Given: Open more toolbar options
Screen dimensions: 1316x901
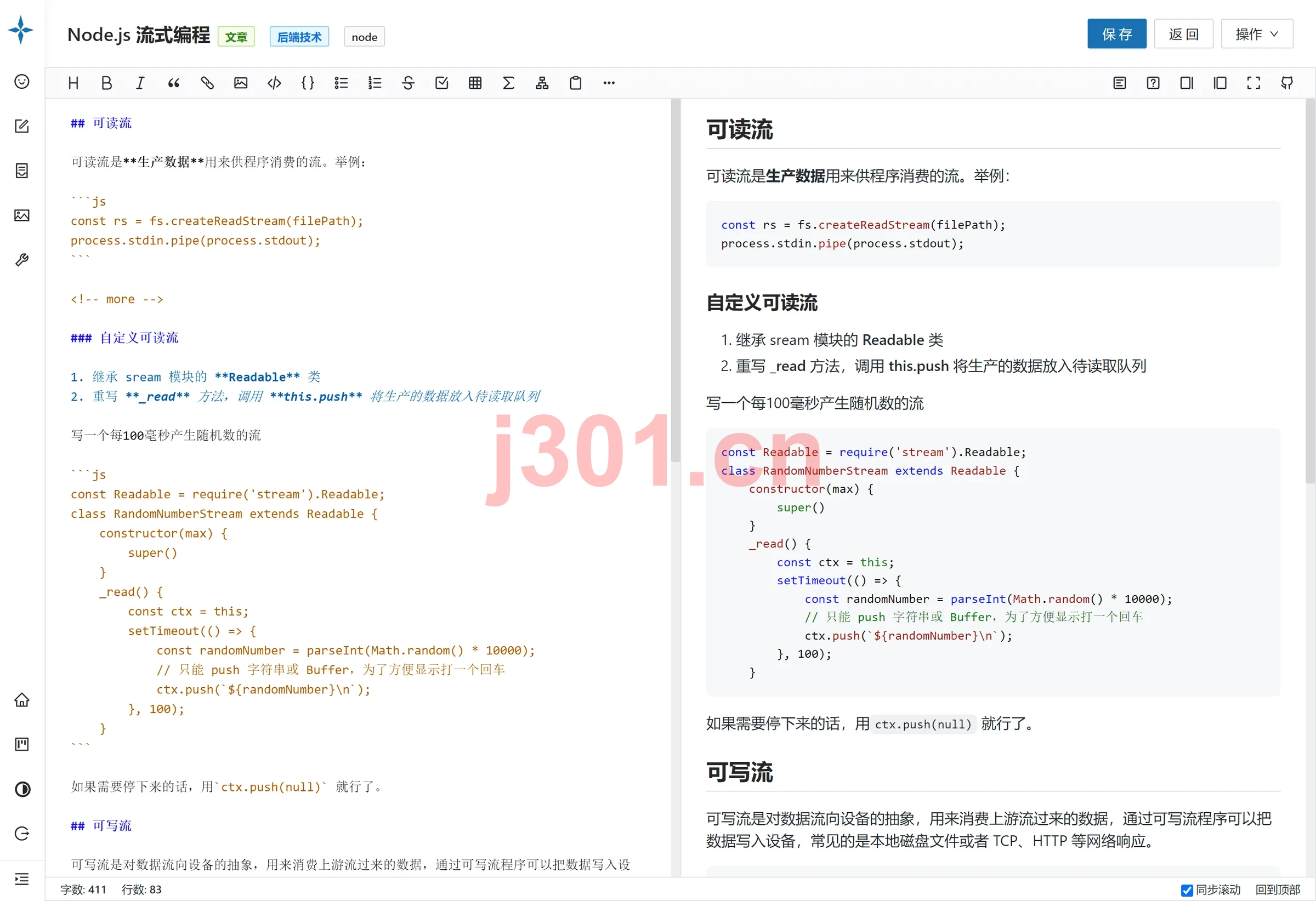Looking at the screenshot, I should tap(609, 83).
